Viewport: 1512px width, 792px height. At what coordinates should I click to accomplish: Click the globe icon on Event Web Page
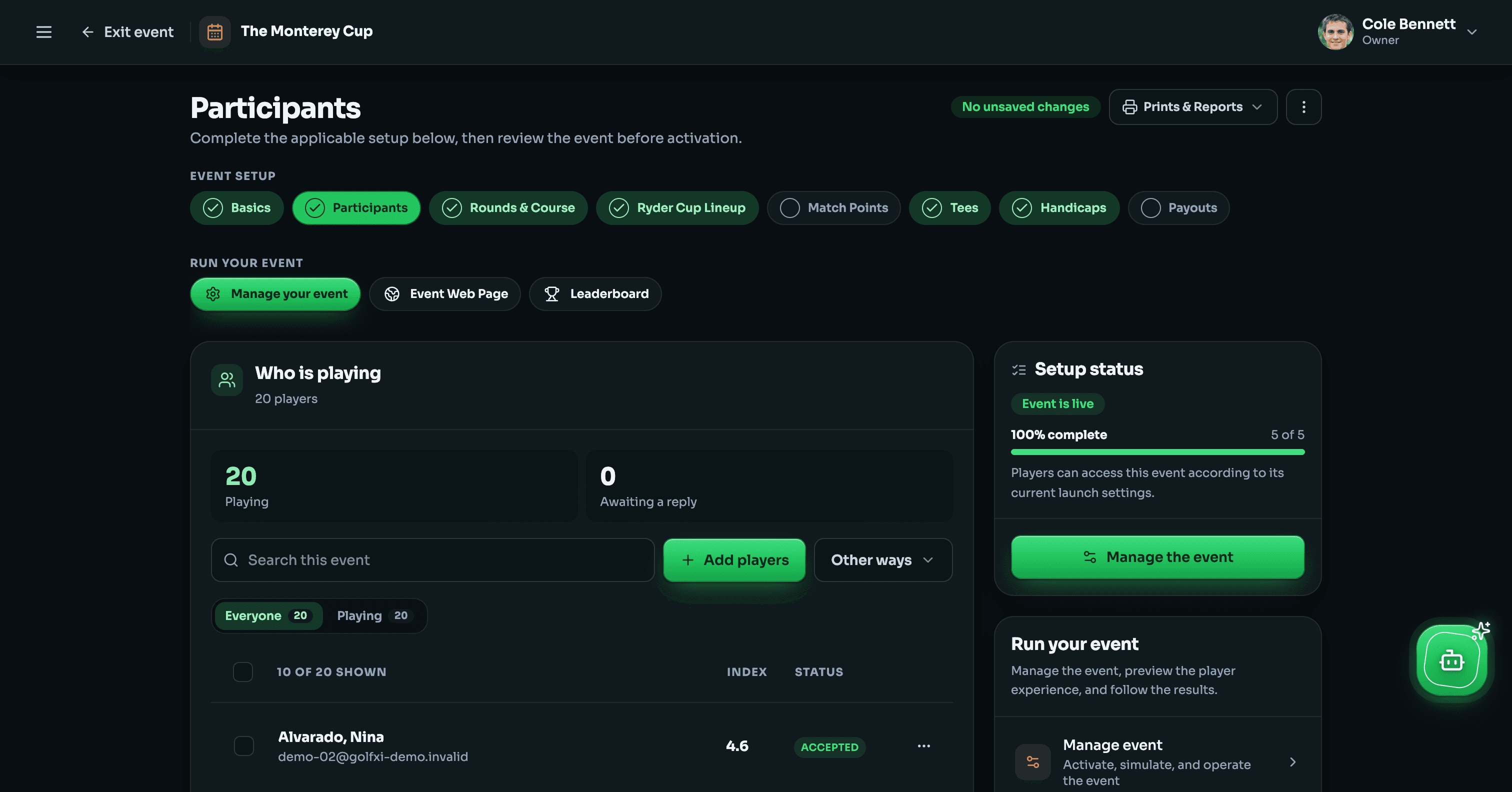point(392,294)
